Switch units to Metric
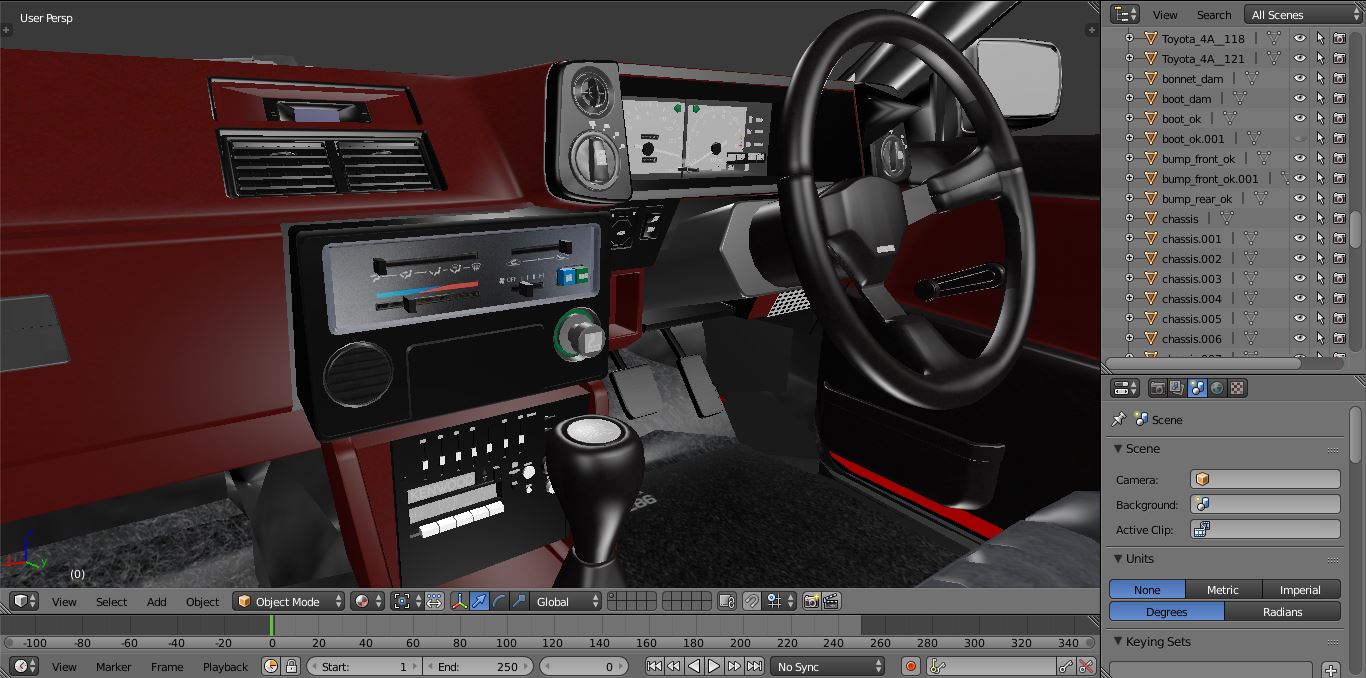Viewport: 1366px width, 678px height. [x=1222, y=590]
